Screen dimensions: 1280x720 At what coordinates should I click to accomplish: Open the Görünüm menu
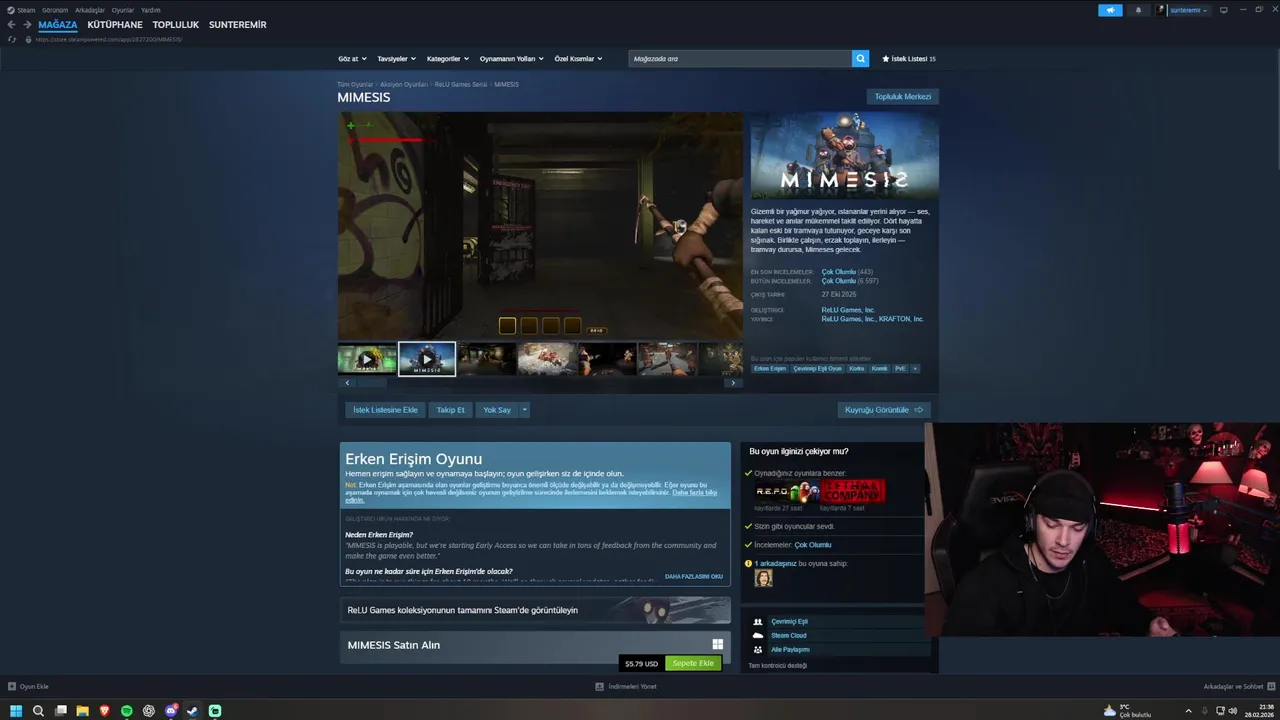tap(55, 10)
